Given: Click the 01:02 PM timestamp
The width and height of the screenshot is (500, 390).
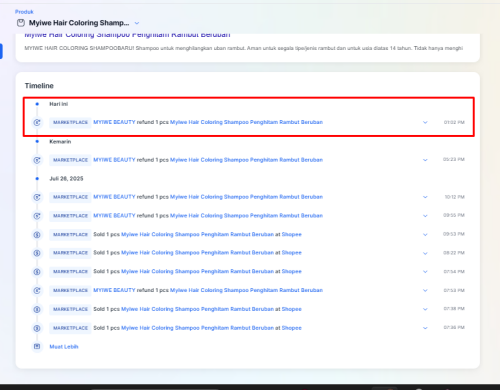Looking at the screenshot, I should click(454, 122).
